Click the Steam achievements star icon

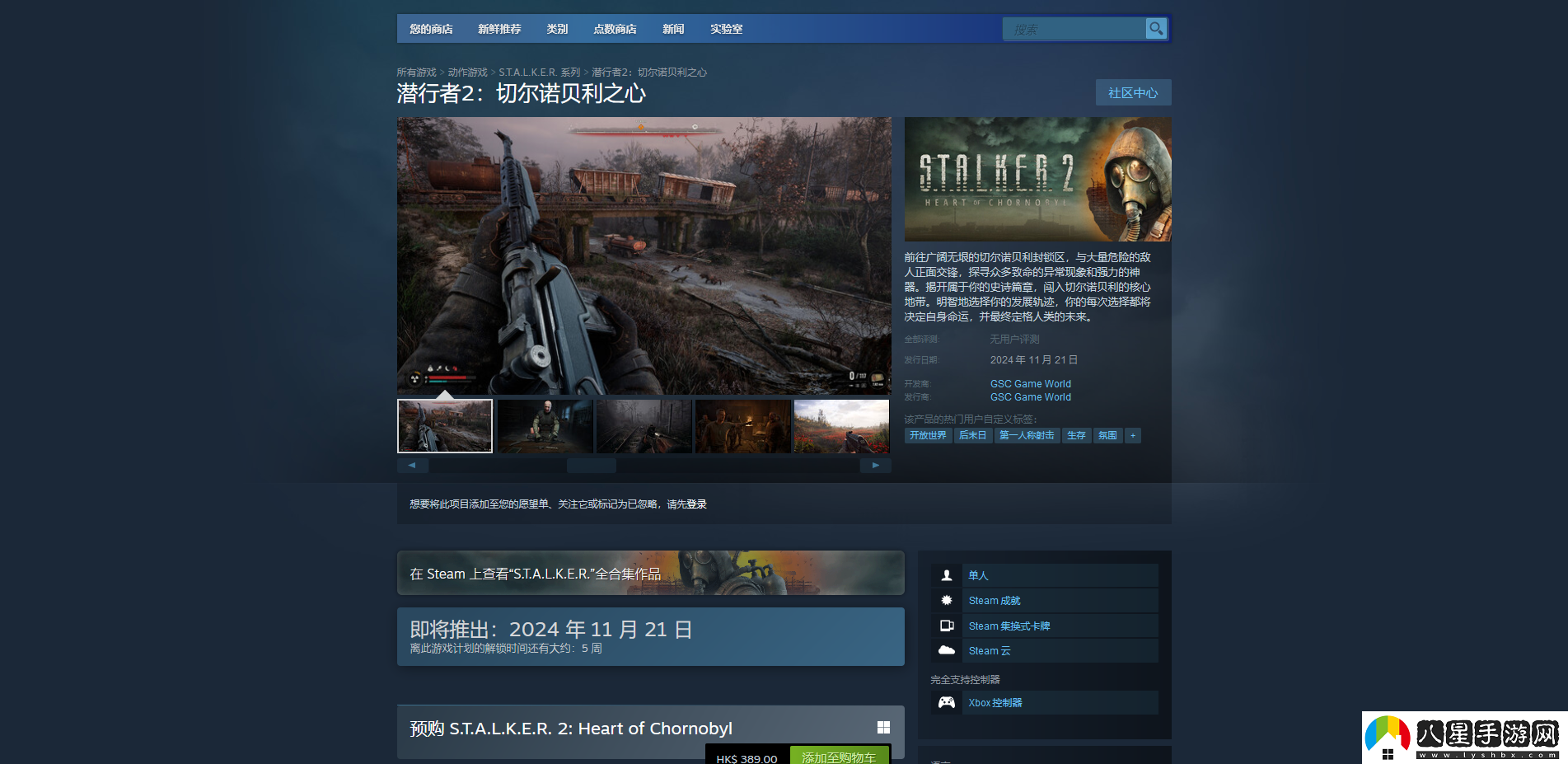(947, 601)
